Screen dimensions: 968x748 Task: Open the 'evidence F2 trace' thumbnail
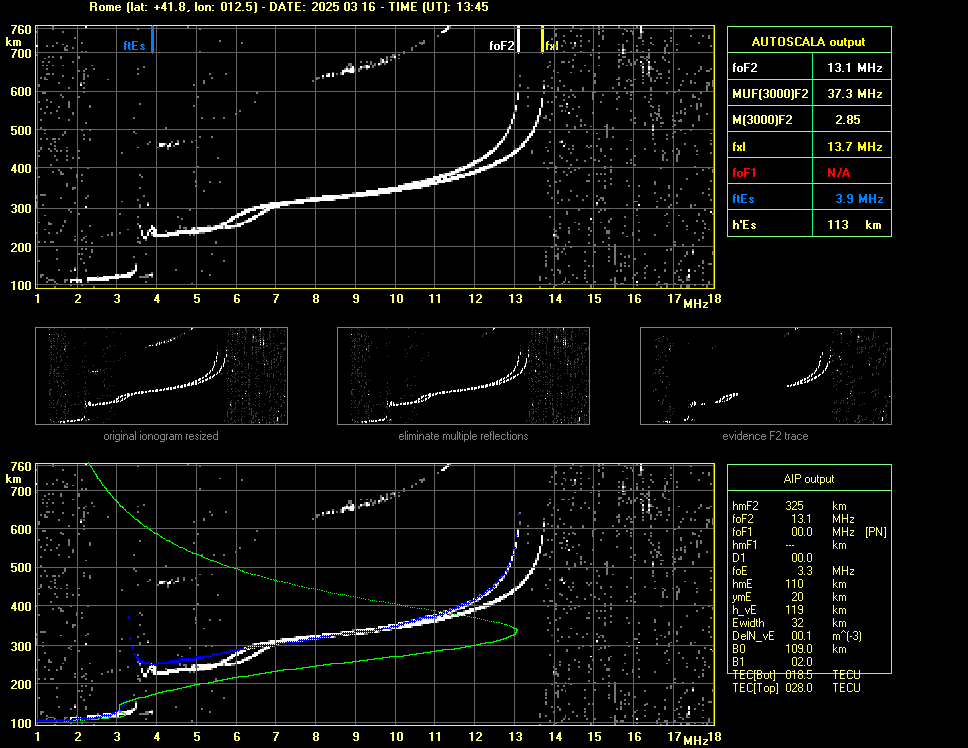[x=766, y=376]
